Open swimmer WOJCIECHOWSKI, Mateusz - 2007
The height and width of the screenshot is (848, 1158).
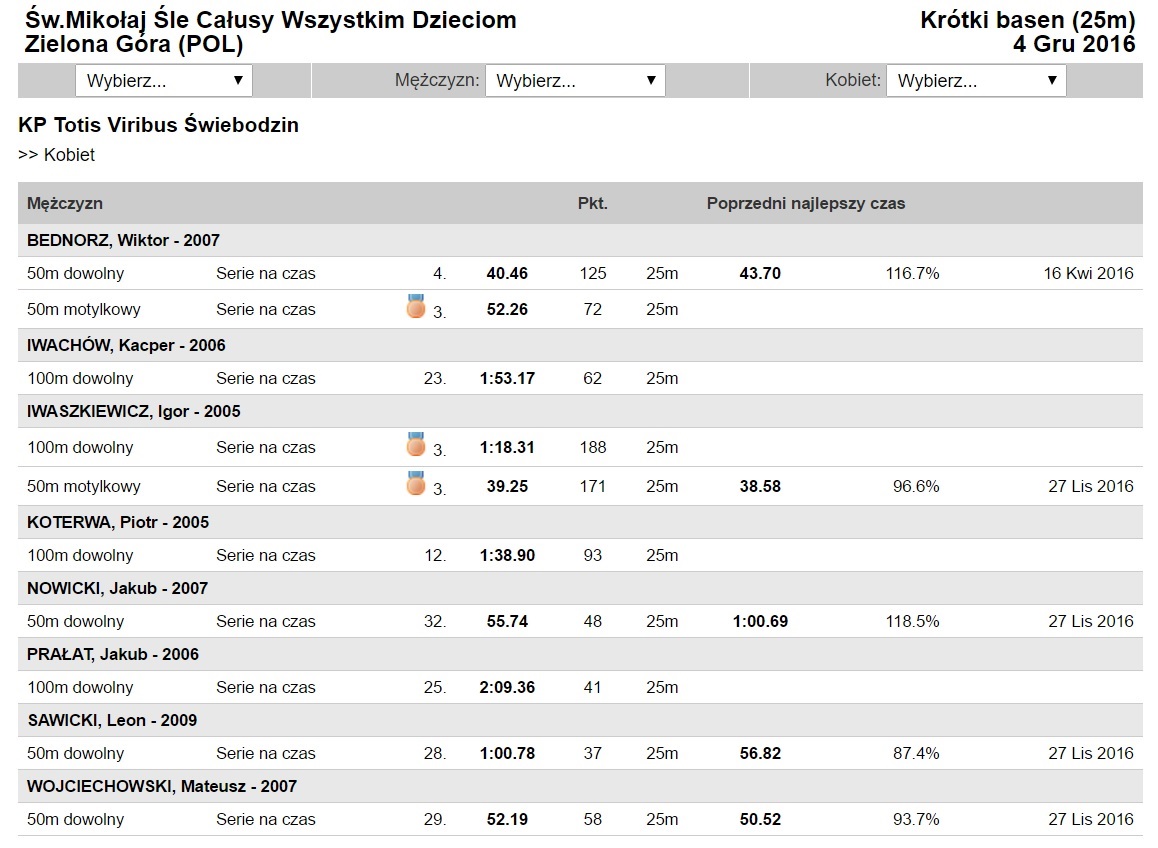162,786
